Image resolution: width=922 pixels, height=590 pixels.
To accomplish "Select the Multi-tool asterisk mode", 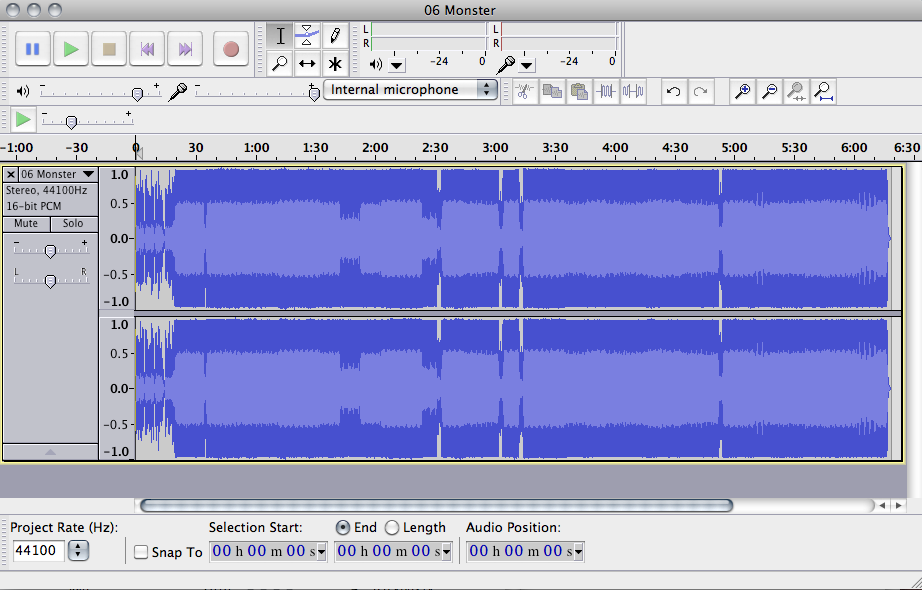I will [335, 63].
